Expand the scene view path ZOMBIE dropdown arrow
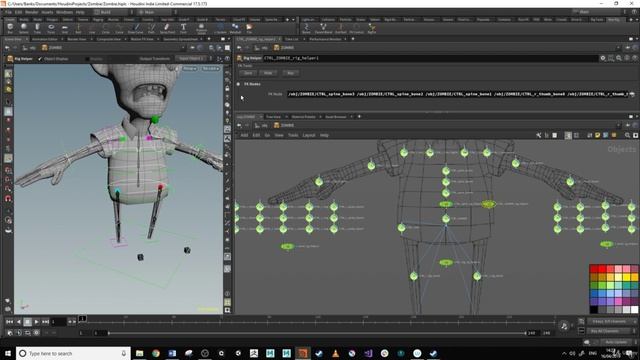The width and height of the screenshot is (640, 360). (182, 48)
